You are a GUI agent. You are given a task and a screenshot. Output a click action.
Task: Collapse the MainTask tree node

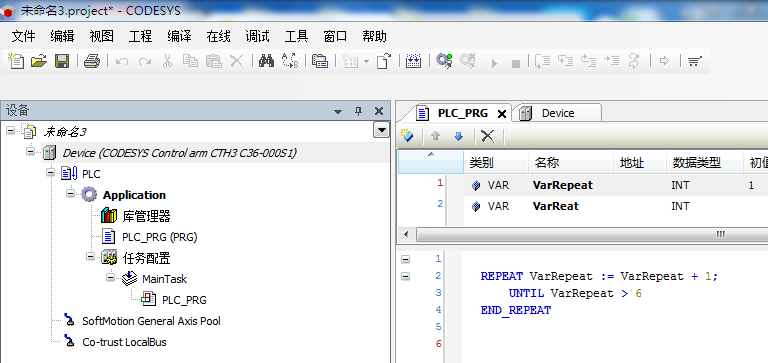click(111, 277)
